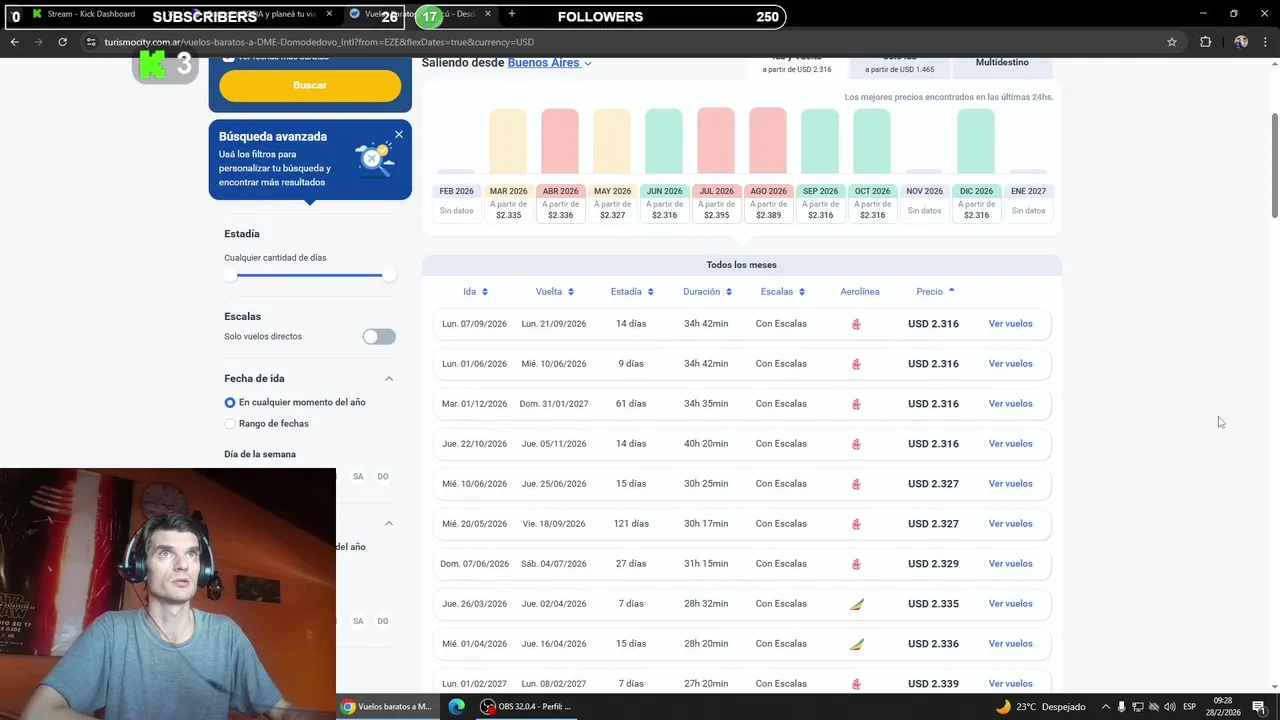
Task: Click Ver vuelos for the 01/12/2026 flight
Action: (1010, 404)
